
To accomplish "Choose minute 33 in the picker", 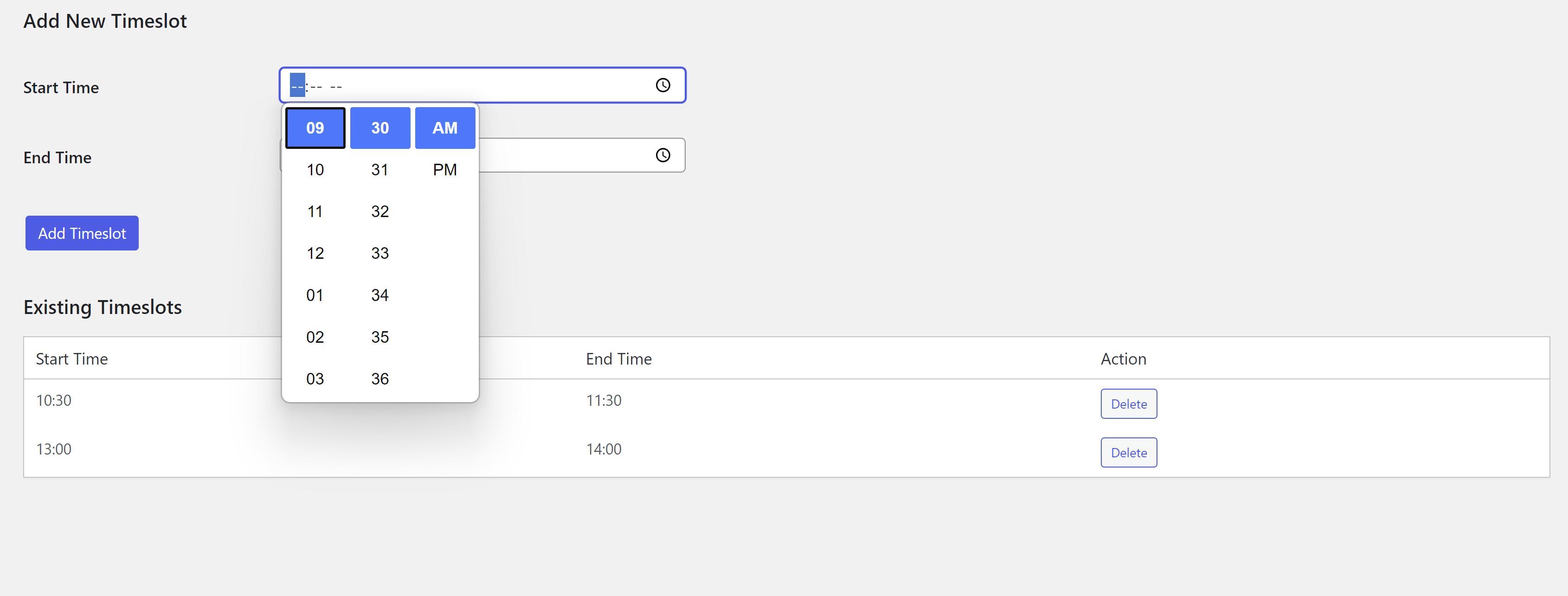I will pyautogui.click(x=380, y=253).
